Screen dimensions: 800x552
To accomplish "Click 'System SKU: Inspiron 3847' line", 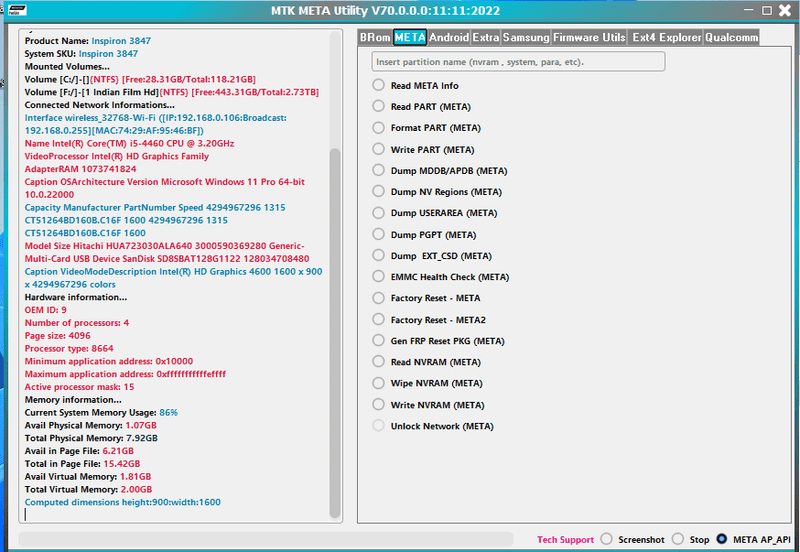I will 81,54.
